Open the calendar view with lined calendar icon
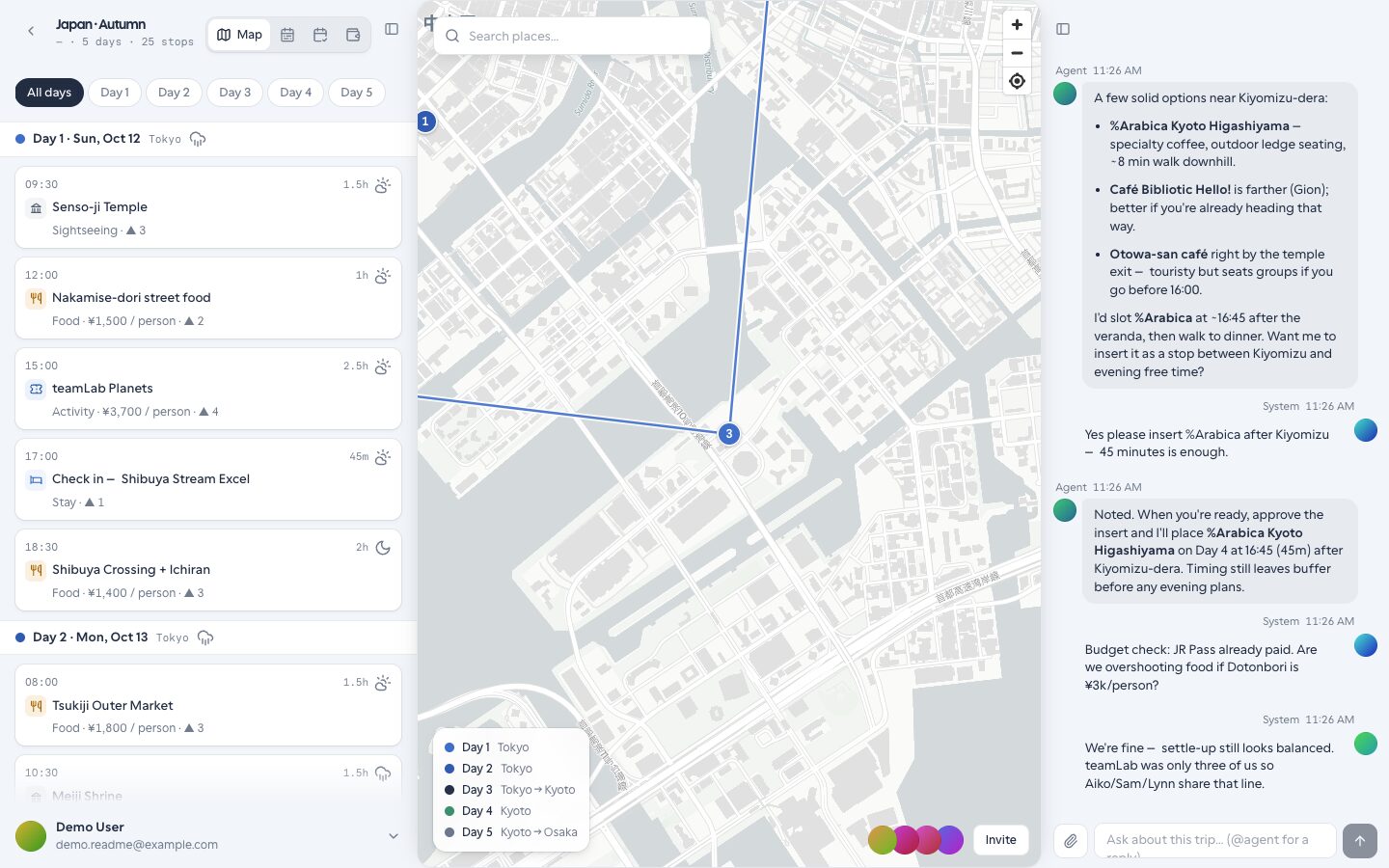 pyautogui.click(x=287, y=35)
